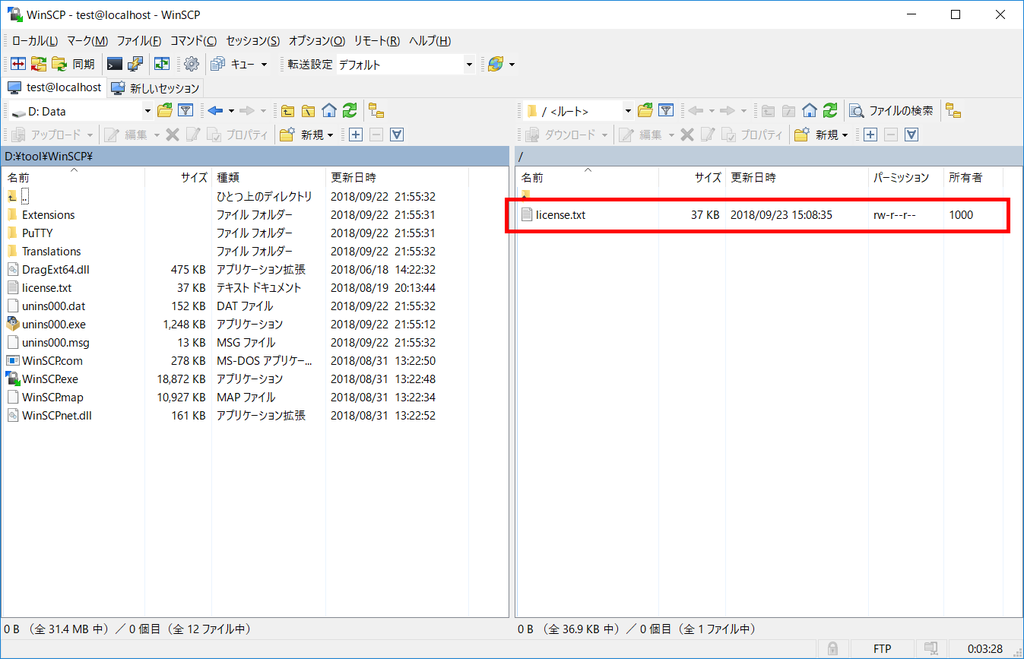Select Extensions folder in local panel
The width and height of the screenshot is (1024, 659).
[48, 215]
